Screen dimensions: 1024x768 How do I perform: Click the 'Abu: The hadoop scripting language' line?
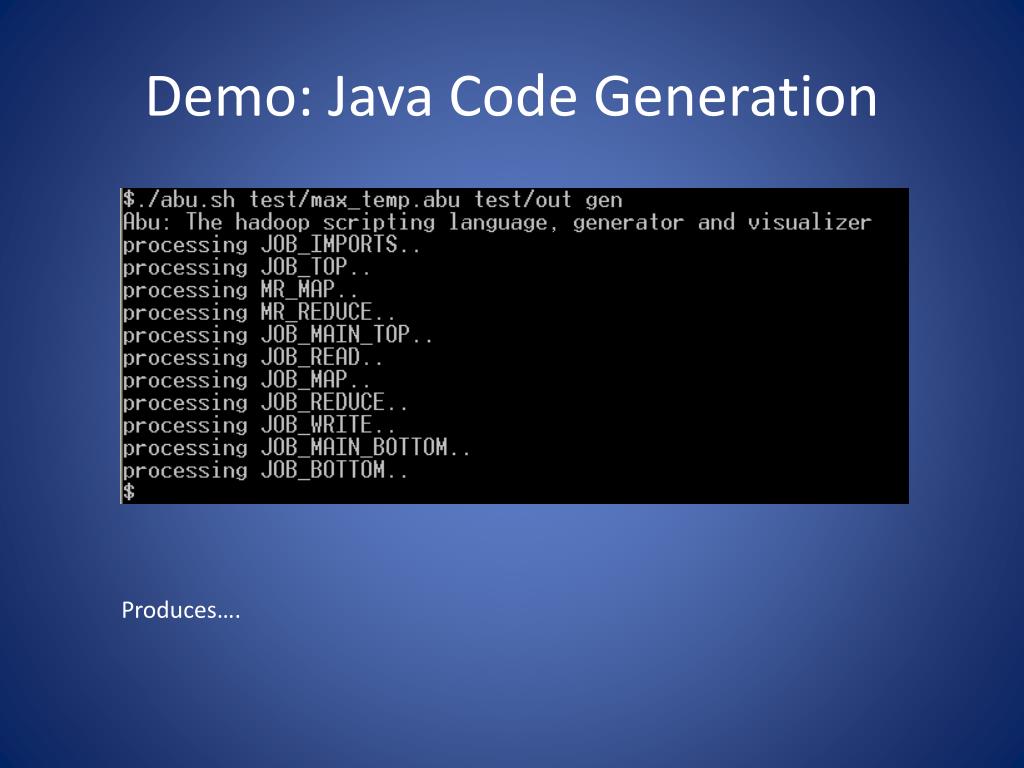pos(497,223)
